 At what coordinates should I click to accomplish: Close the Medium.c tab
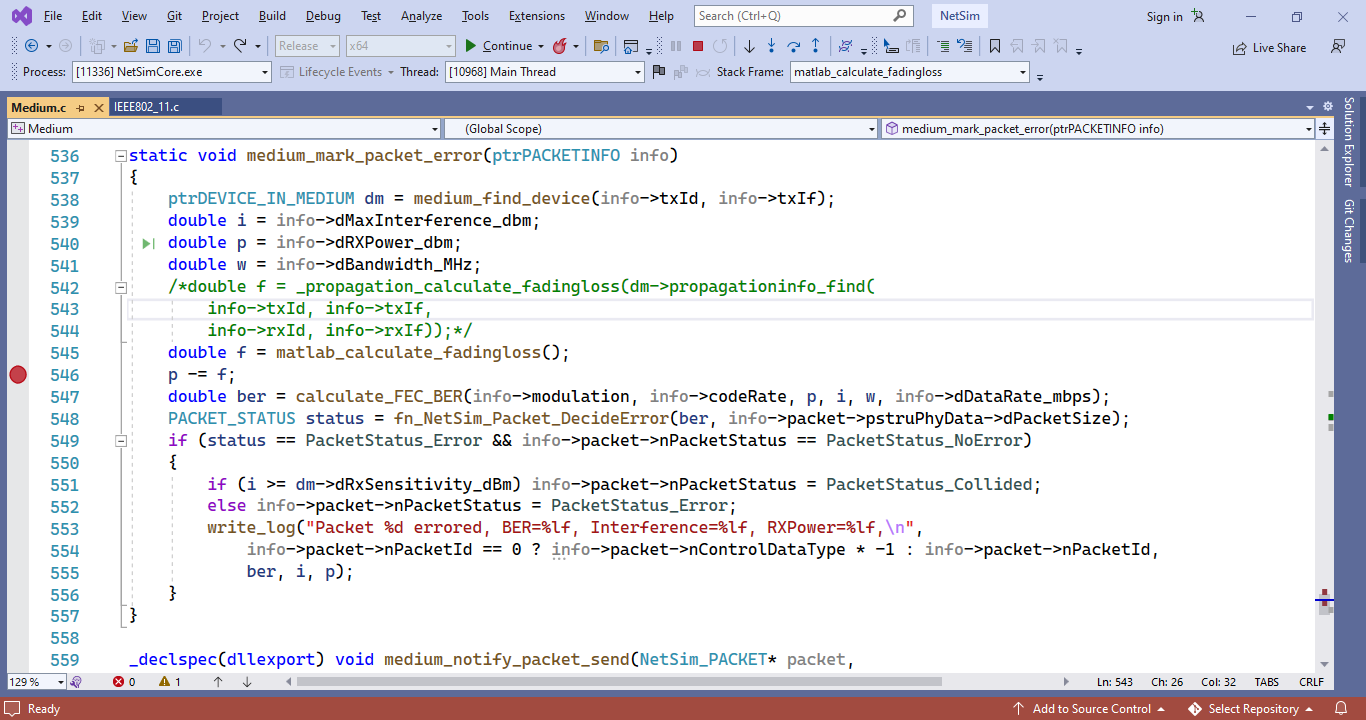pyautogui.click(x=99, y=107)
